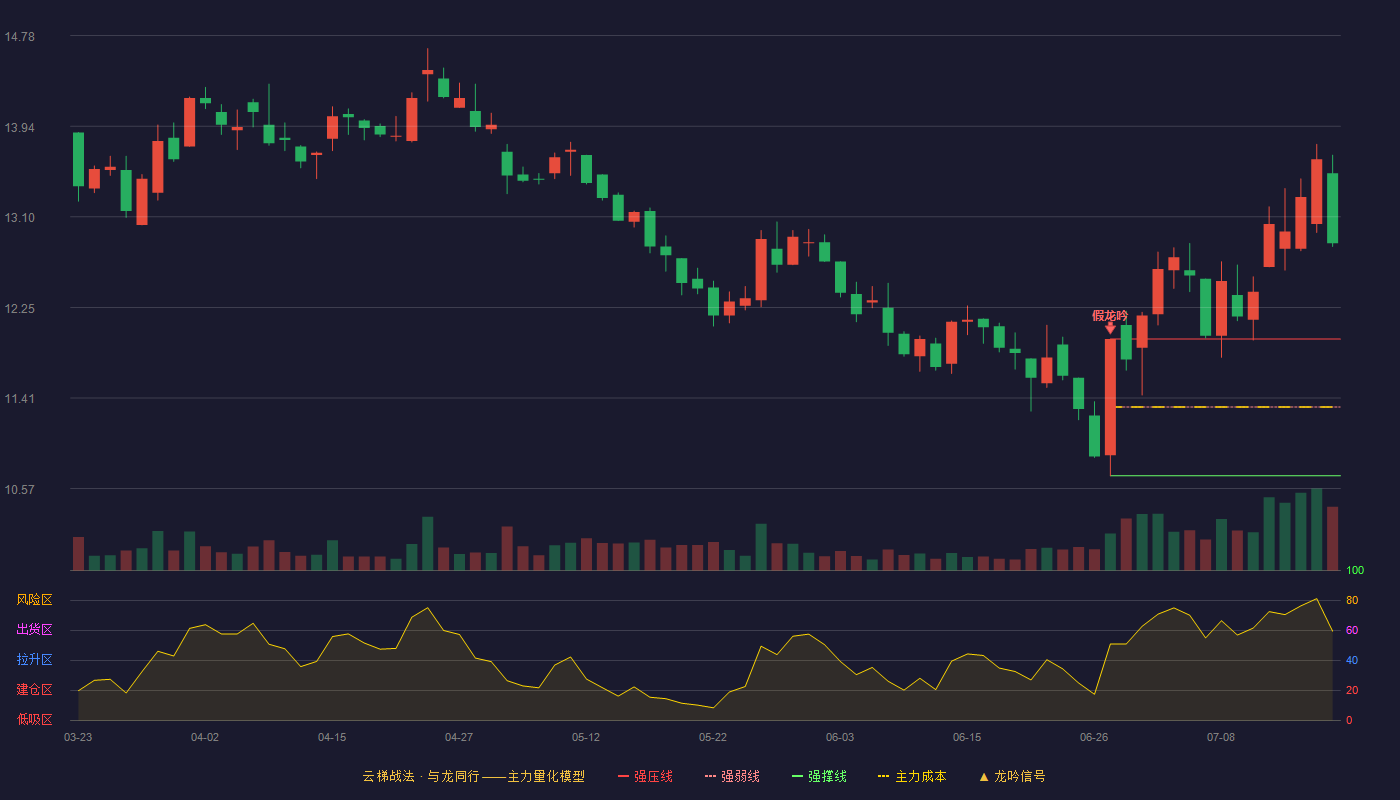Select the tallest green volume bar
This screenshot has width=1400, height=800.
[x=1316, y=529]
